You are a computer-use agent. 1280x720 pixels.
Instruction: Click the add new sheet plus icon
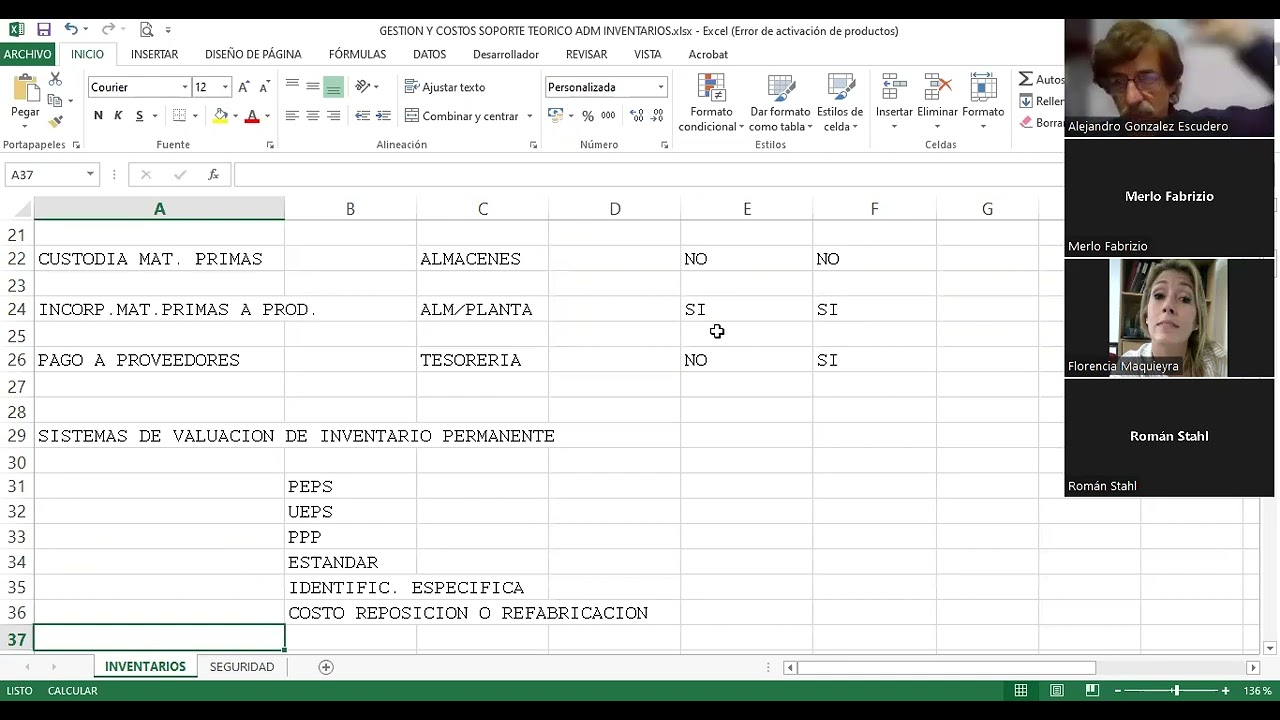[x=326, y=667]
